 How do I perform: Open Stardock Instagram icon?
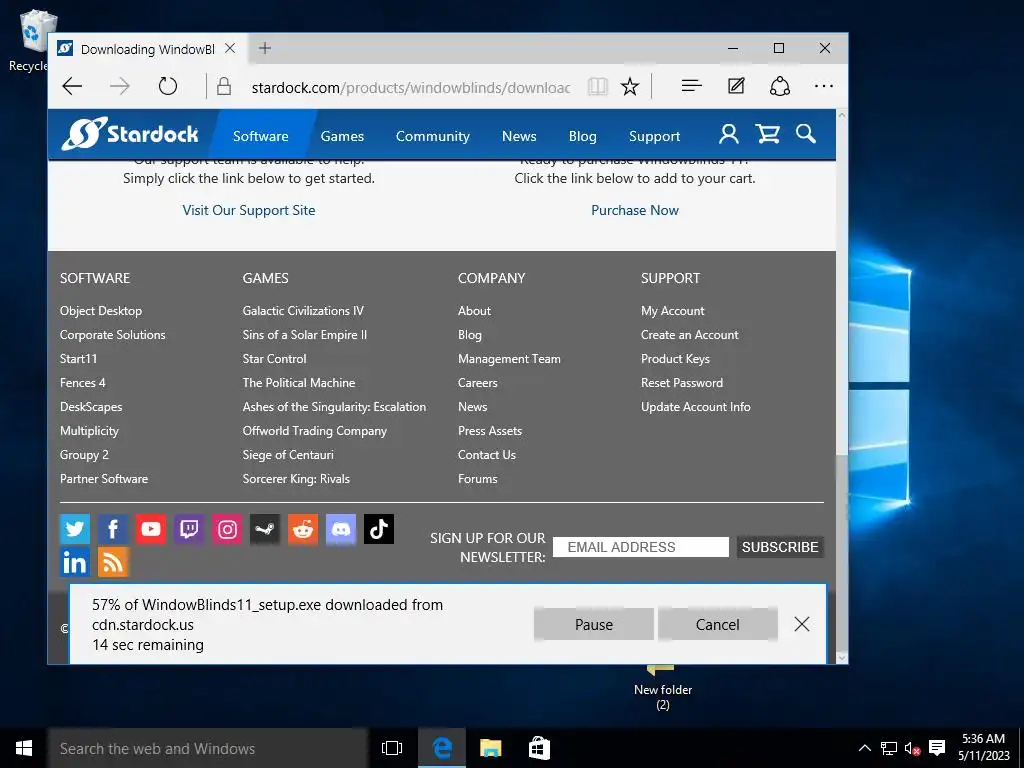[227, 529]
